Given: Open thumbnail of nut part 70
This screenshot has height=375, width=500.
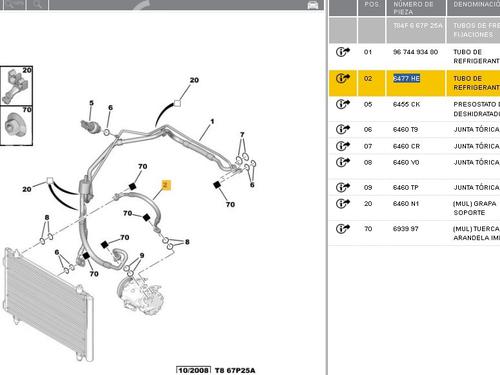Looking at the screenshot, I should coord(16,125).
